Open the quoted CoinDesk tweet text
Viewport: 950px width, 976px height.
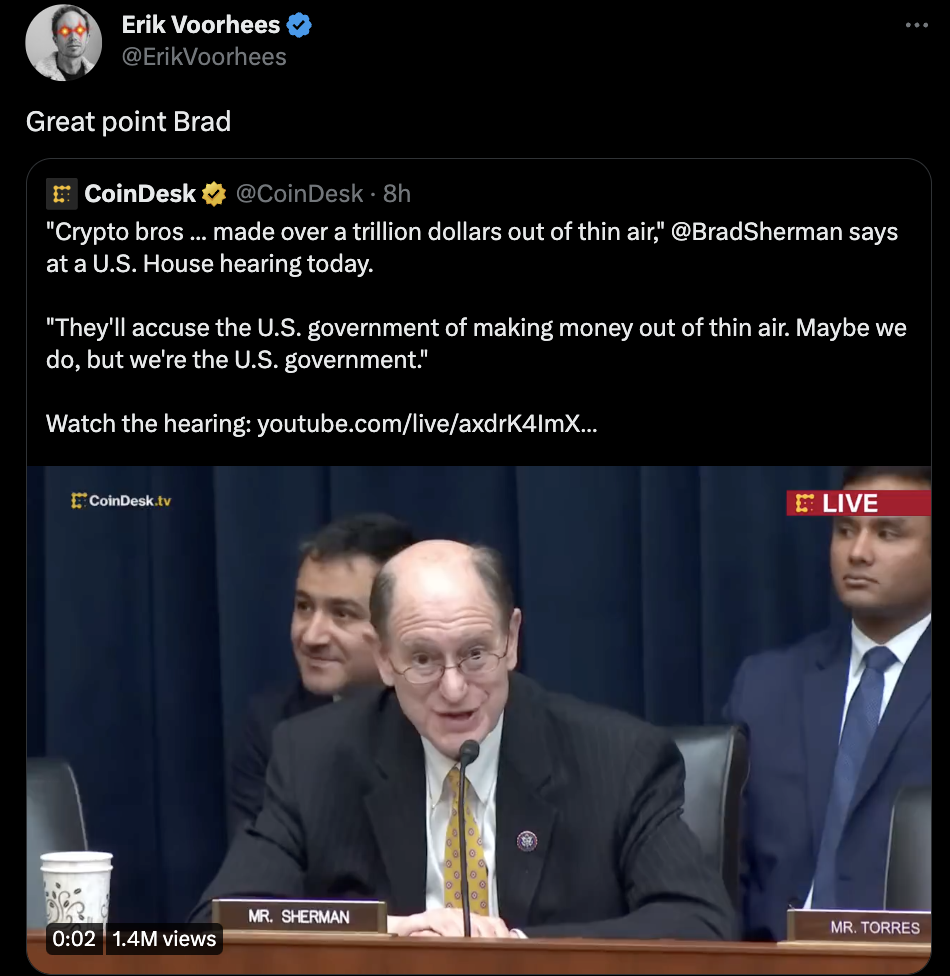point(476,327)
